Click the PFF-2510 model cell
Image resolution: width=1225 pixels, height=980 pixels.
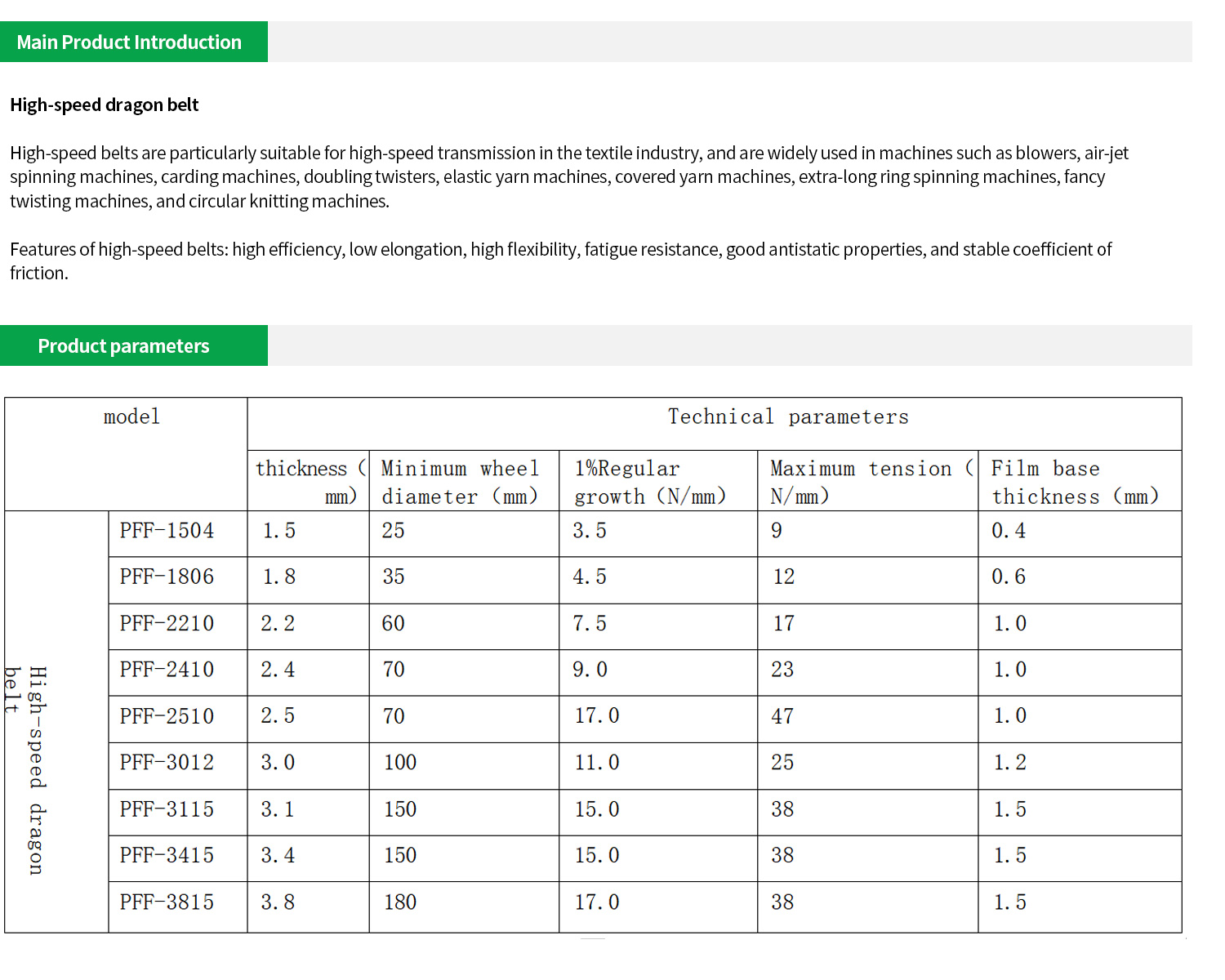tap(167, 716)
